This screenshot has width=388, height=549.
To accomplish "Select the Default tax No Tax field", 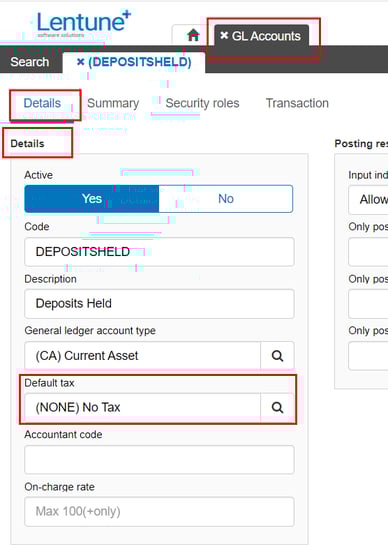I will (x=143, y=407).
